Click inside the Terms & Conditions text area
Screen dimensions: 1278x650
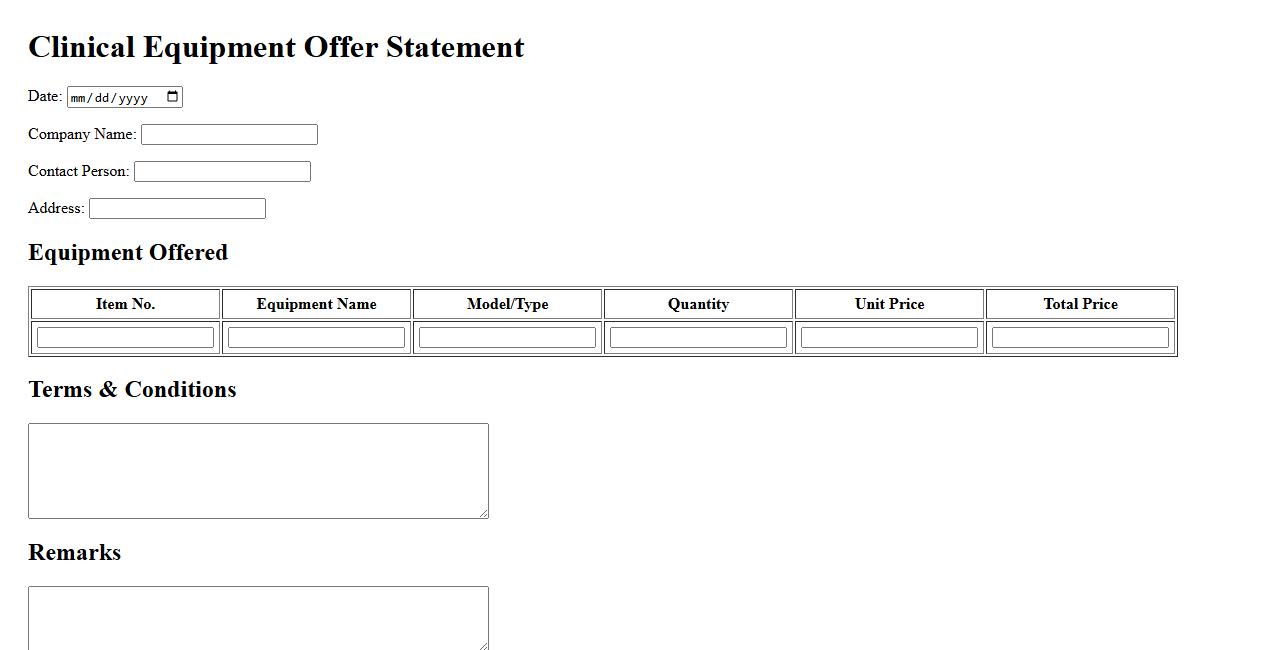pos(258,471)
